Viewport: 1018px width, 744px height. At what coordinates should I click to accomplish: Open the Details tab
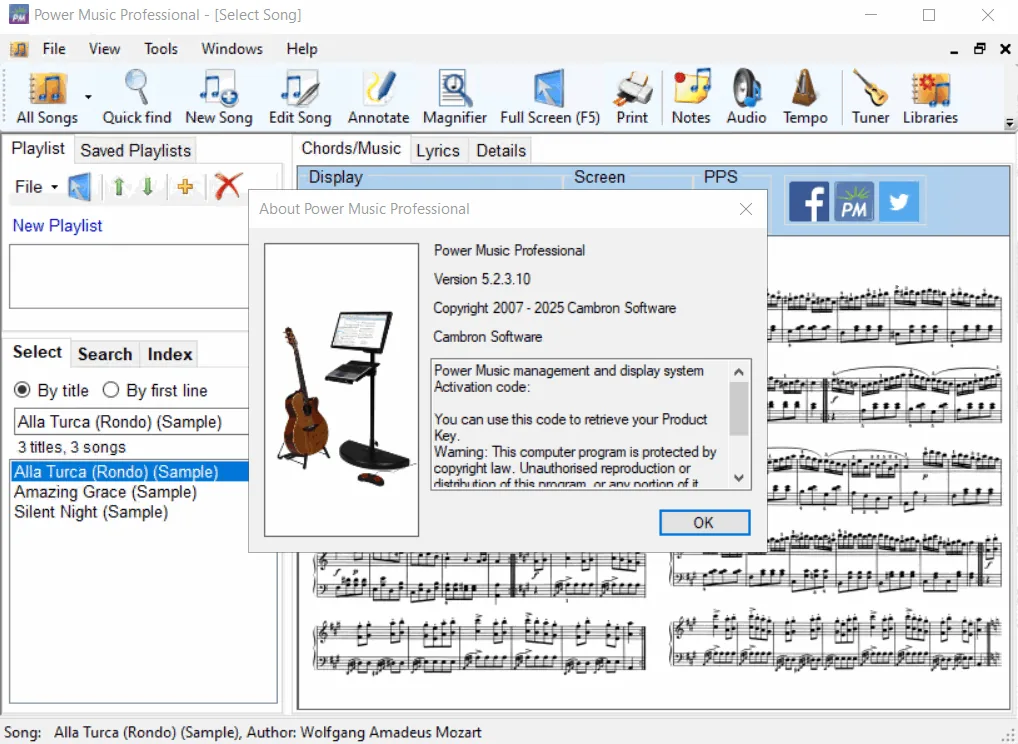point(501,151)
